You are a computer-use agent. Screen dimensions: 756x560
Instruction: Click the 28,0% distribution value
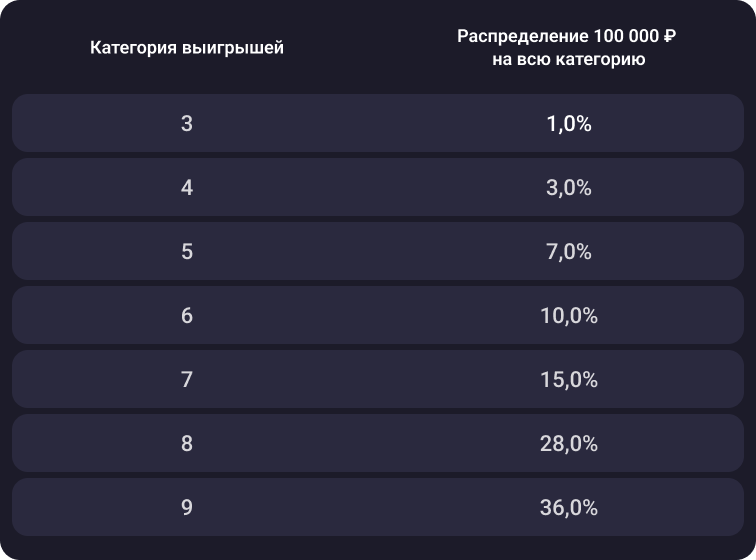(x=569, y=444)
